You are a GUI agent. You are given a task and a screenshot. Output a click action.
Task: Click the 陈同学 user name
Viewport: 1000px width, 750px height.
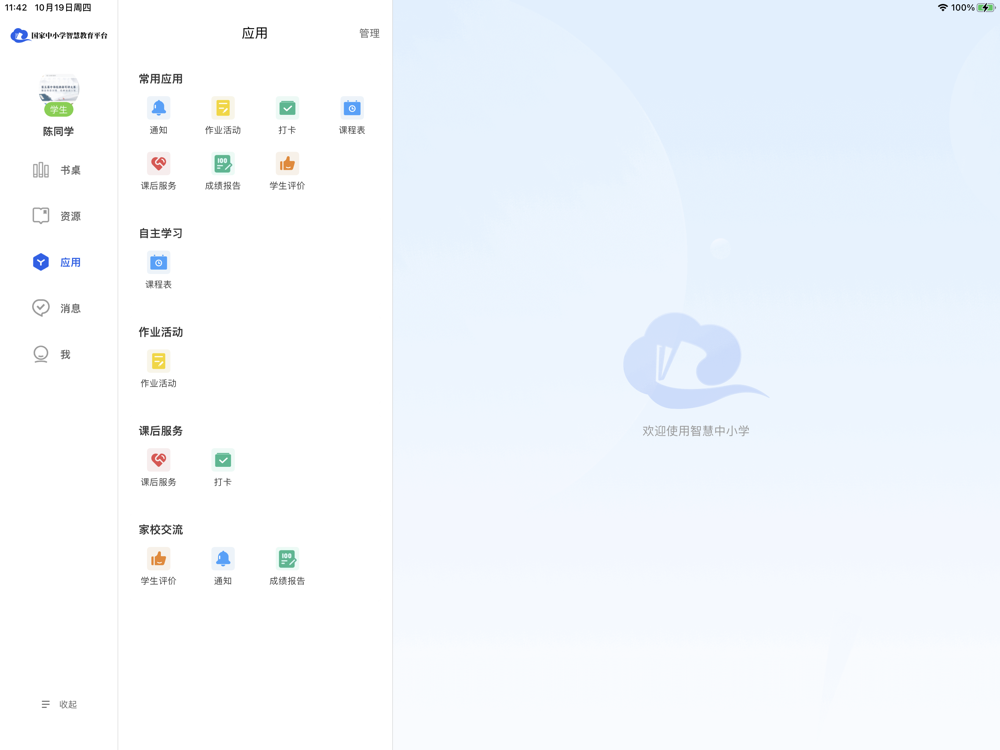58,131
